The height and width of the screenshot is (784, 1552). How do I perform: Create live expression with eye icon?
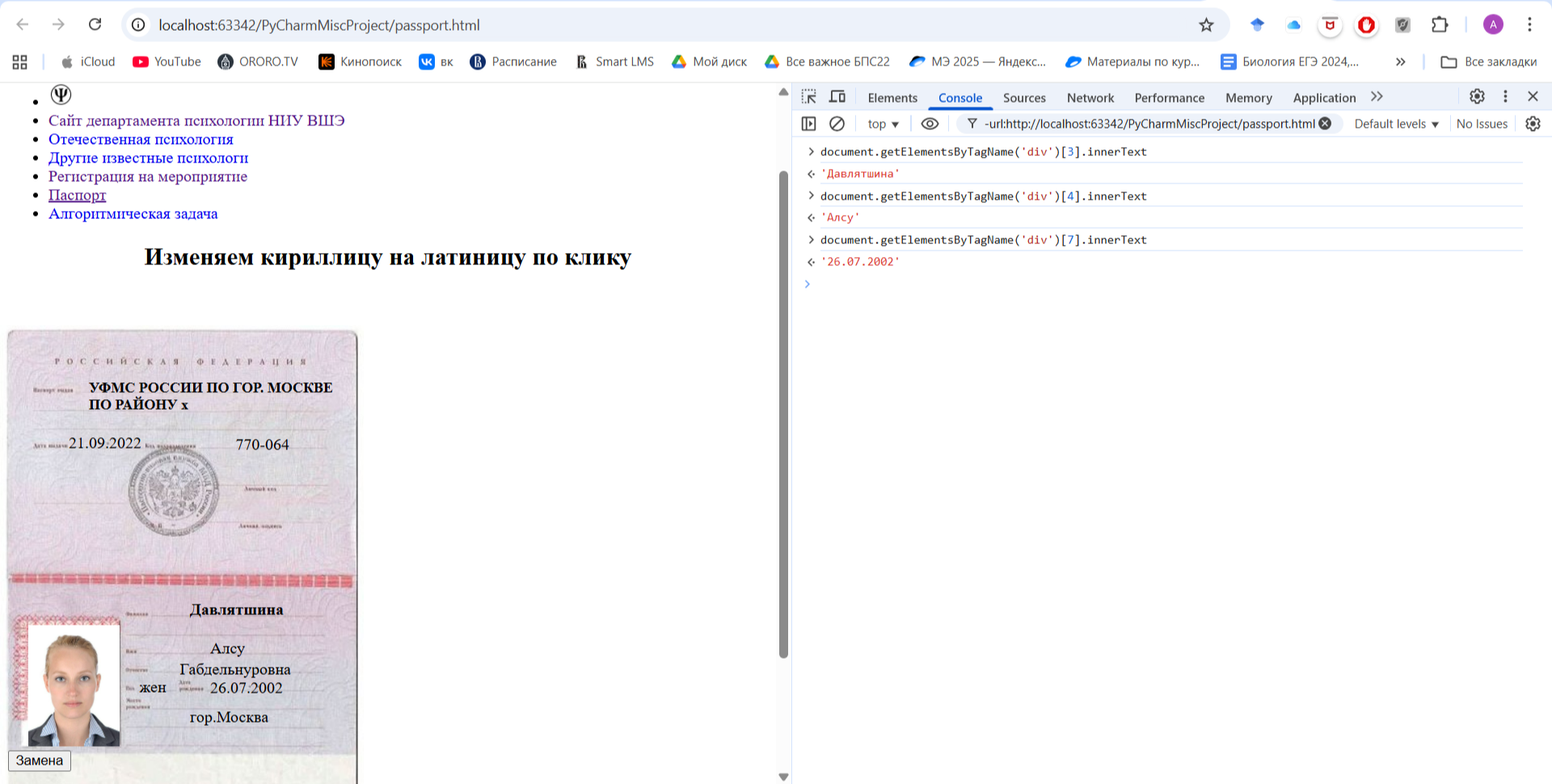pyautogui.click(x=930, y=124)
